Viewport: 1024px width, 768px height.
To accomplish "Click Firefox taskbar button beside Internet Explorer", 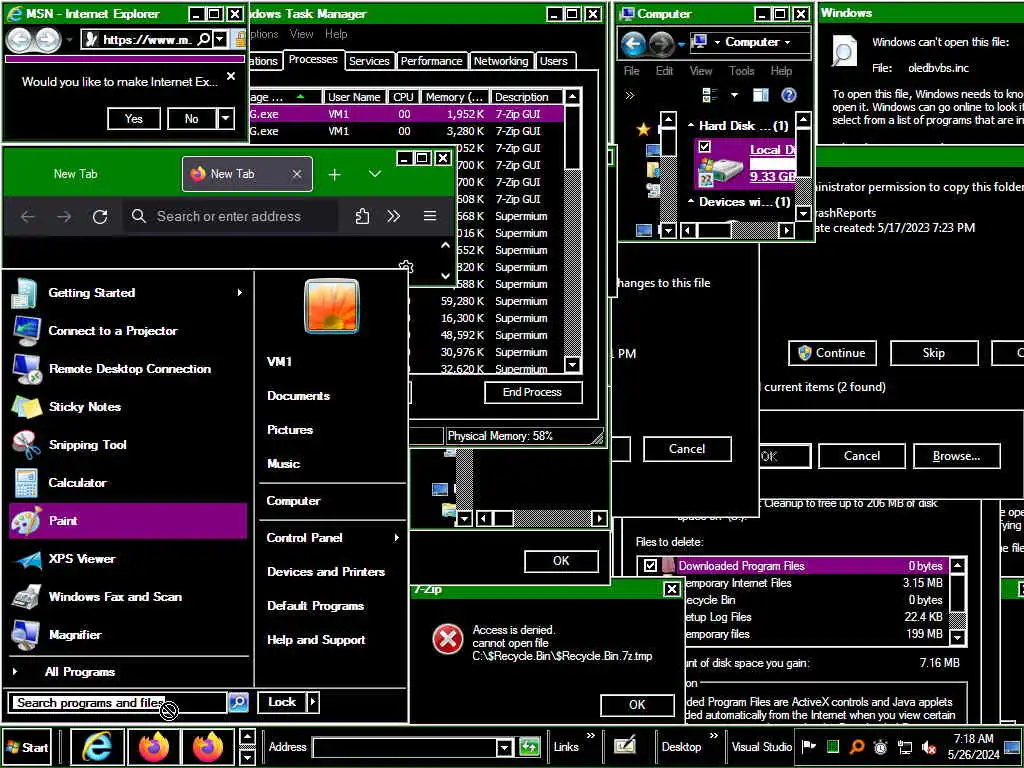I will [153, 747].
